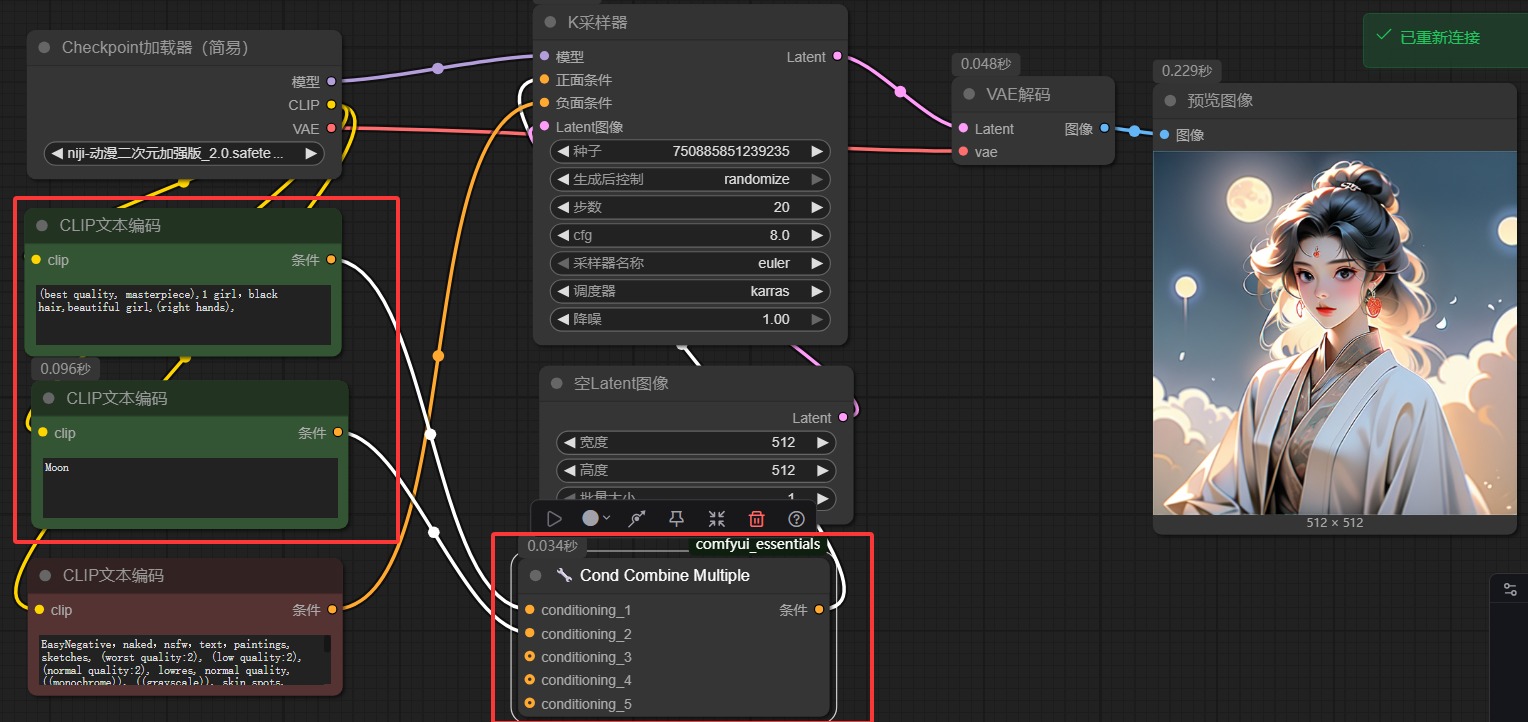This screenshot has width=1528, height=722.
Task: Click the Moon prompt text box
Action: (190, 487)
